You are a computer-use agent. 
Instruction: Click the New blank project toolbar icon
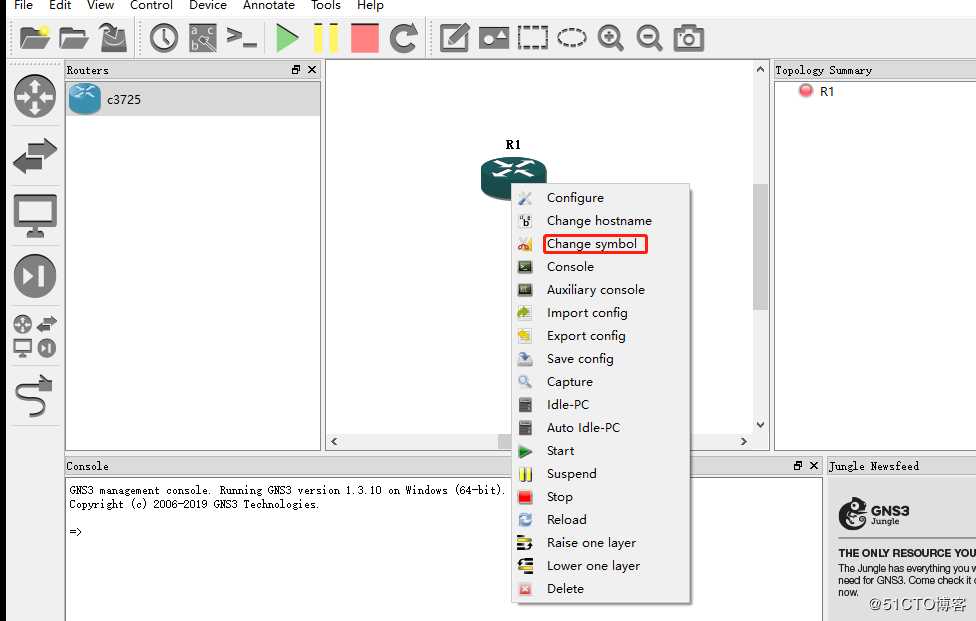[35, 38]
